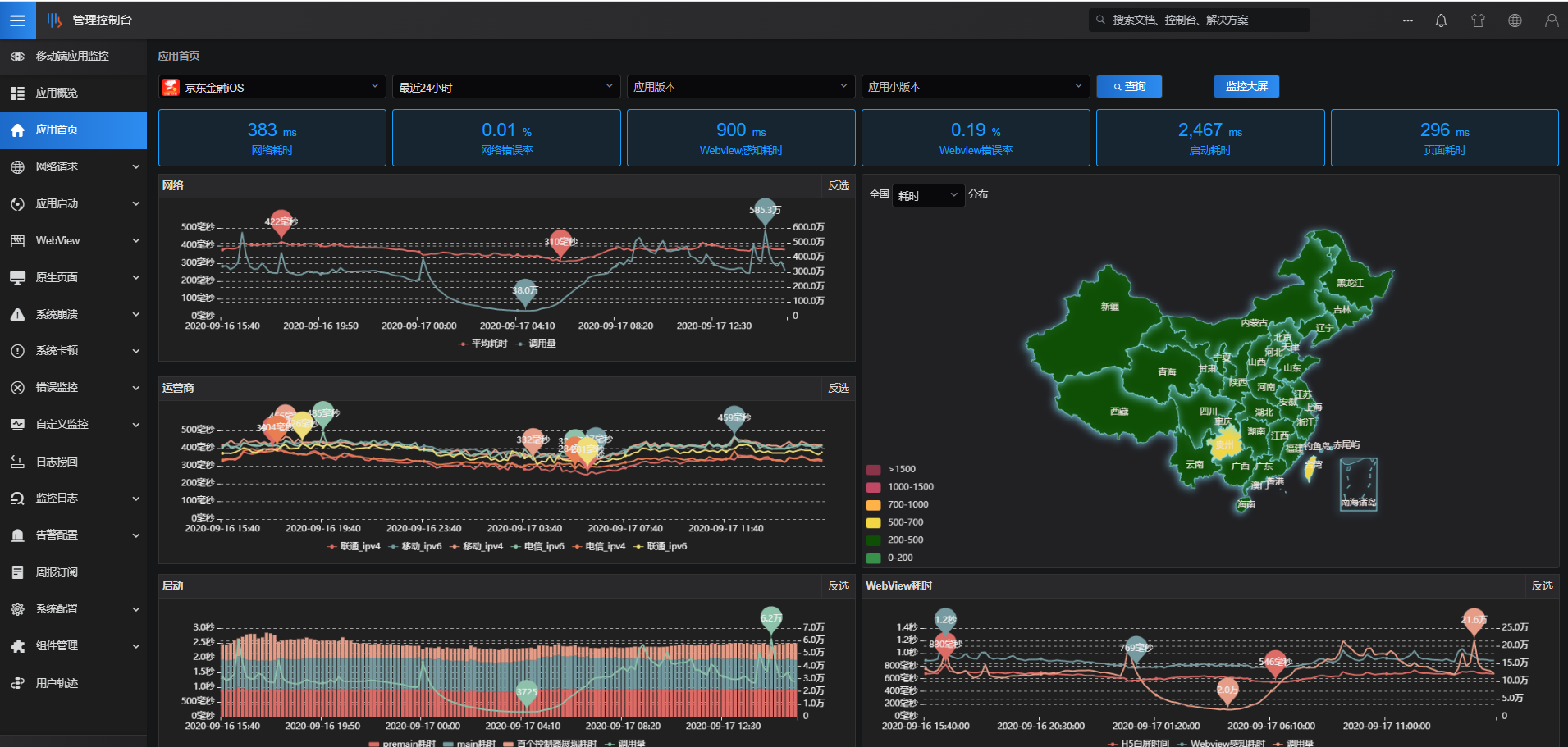Open the user profile icon
Image resolution: width=1568 pixels, height=747 pixels.
(1551, 20)
